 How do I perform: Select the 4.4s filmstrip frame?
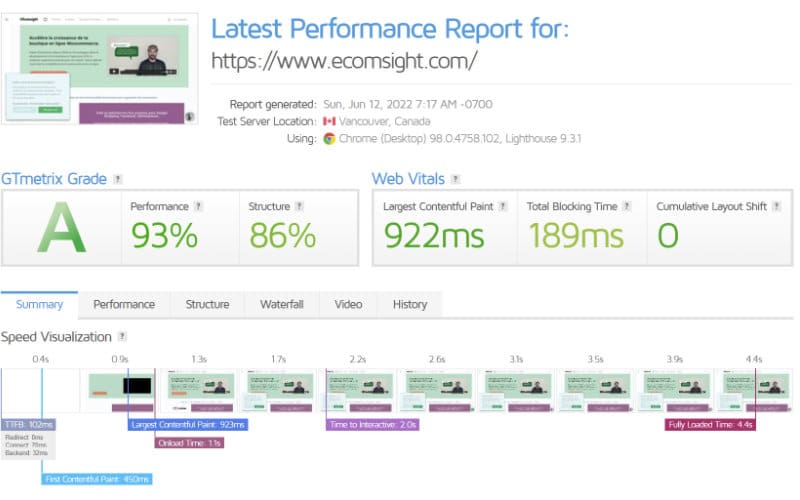[x=754, y=390]
